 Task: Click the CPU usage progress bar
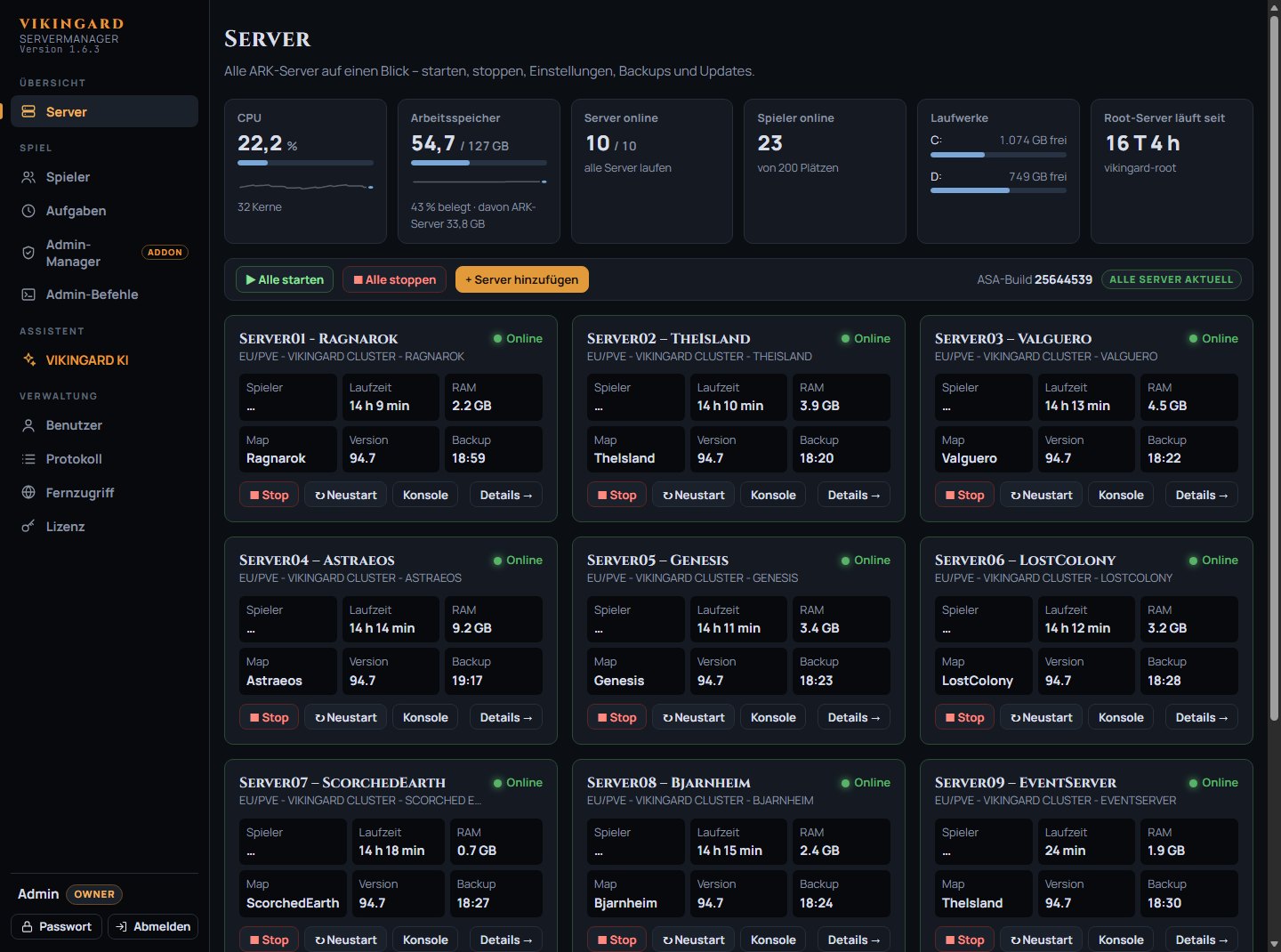(x=305, y=163)
